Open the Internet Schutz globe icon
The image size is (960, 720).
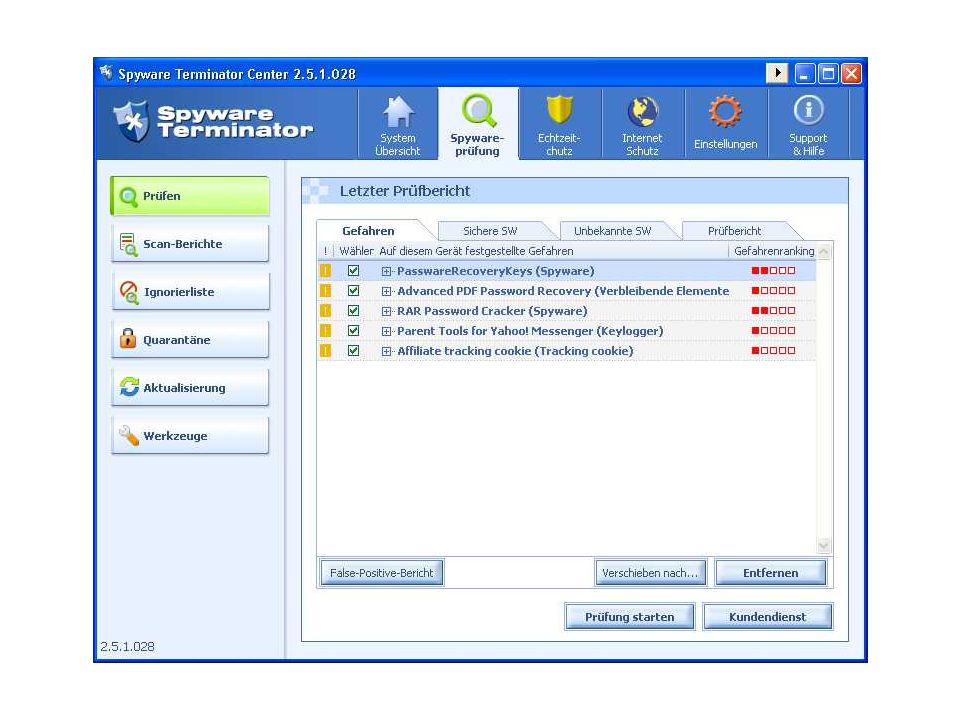(642, 112)
